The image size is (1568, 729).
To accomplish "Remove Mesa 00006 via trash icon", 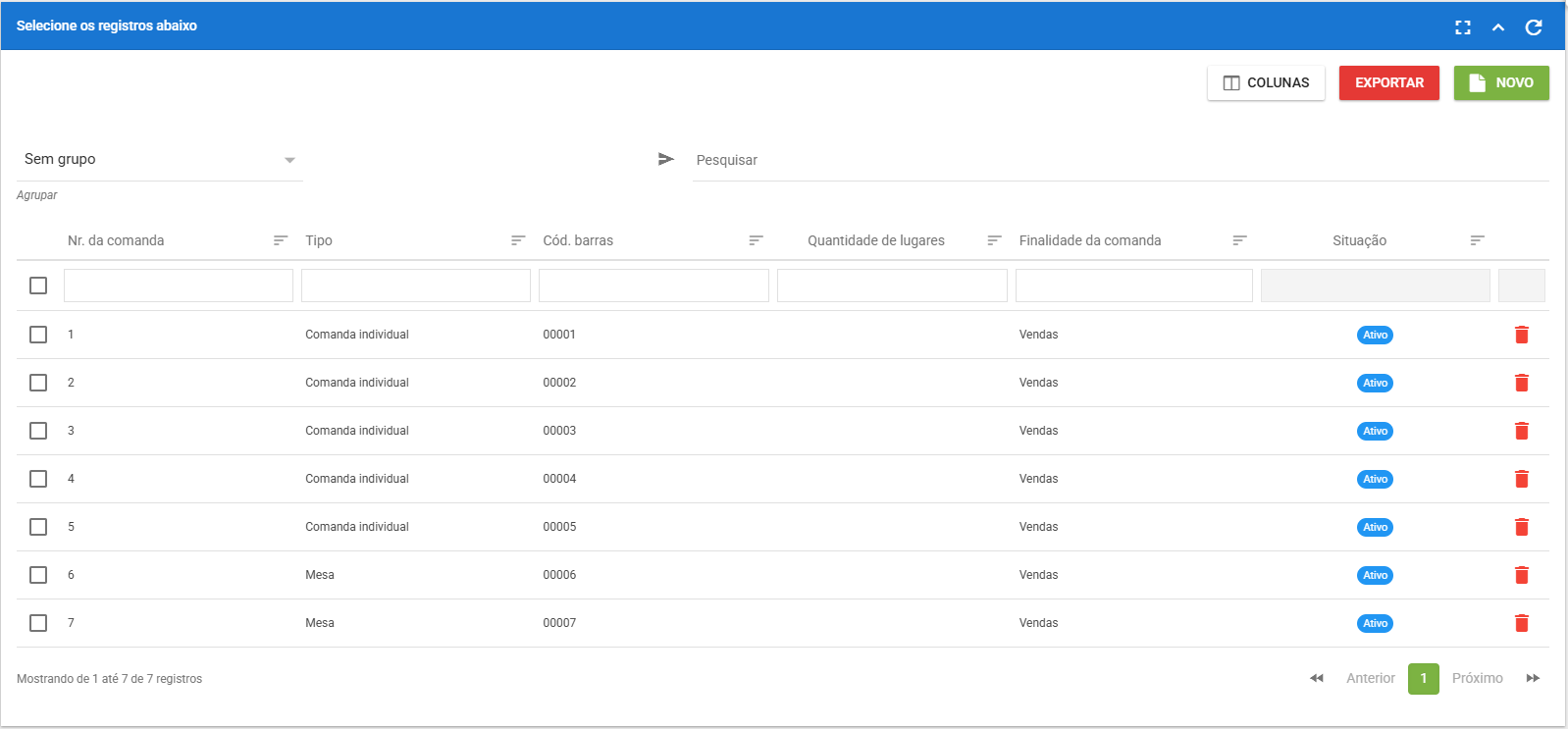I will [x=1522, y=575].
